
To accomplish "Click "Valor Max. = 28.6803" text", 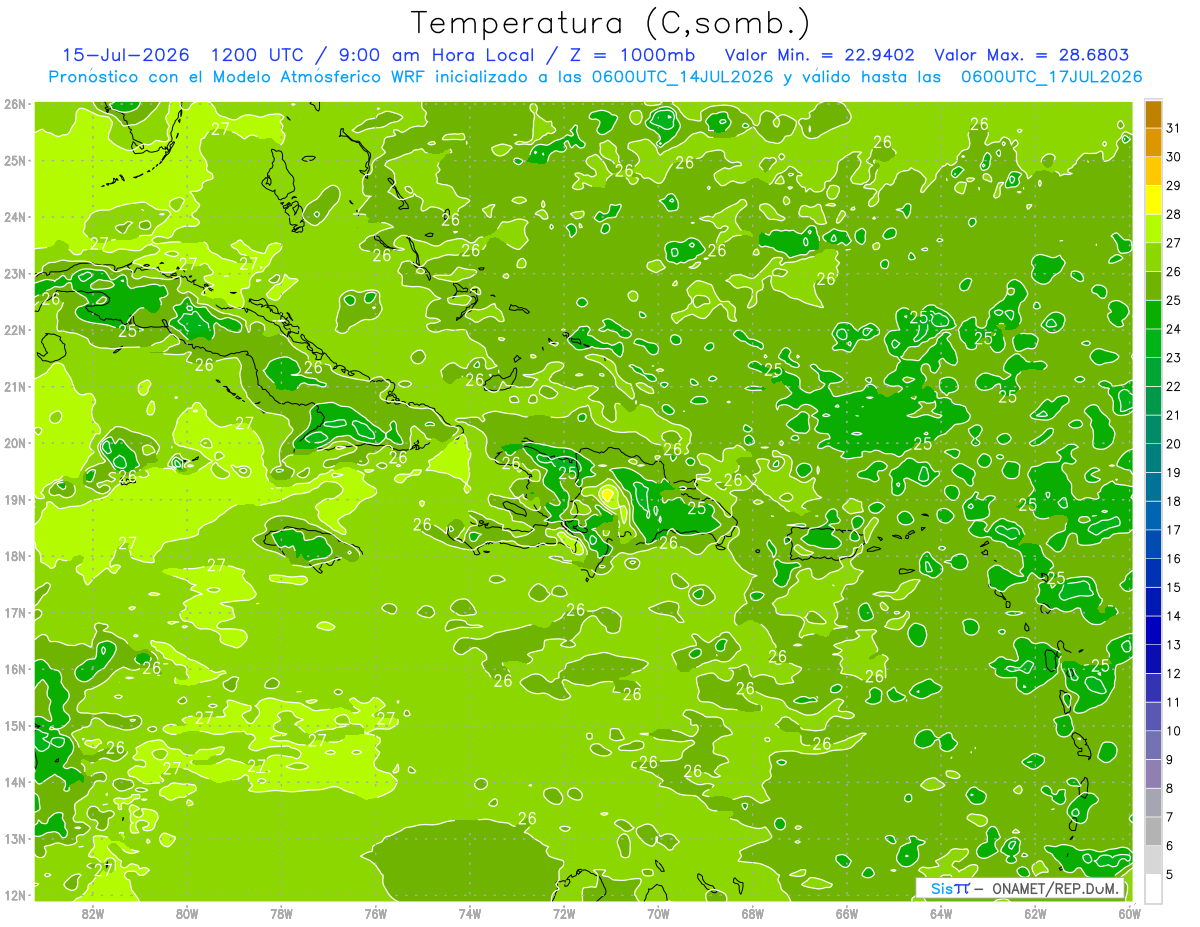I will (1031, 55).
